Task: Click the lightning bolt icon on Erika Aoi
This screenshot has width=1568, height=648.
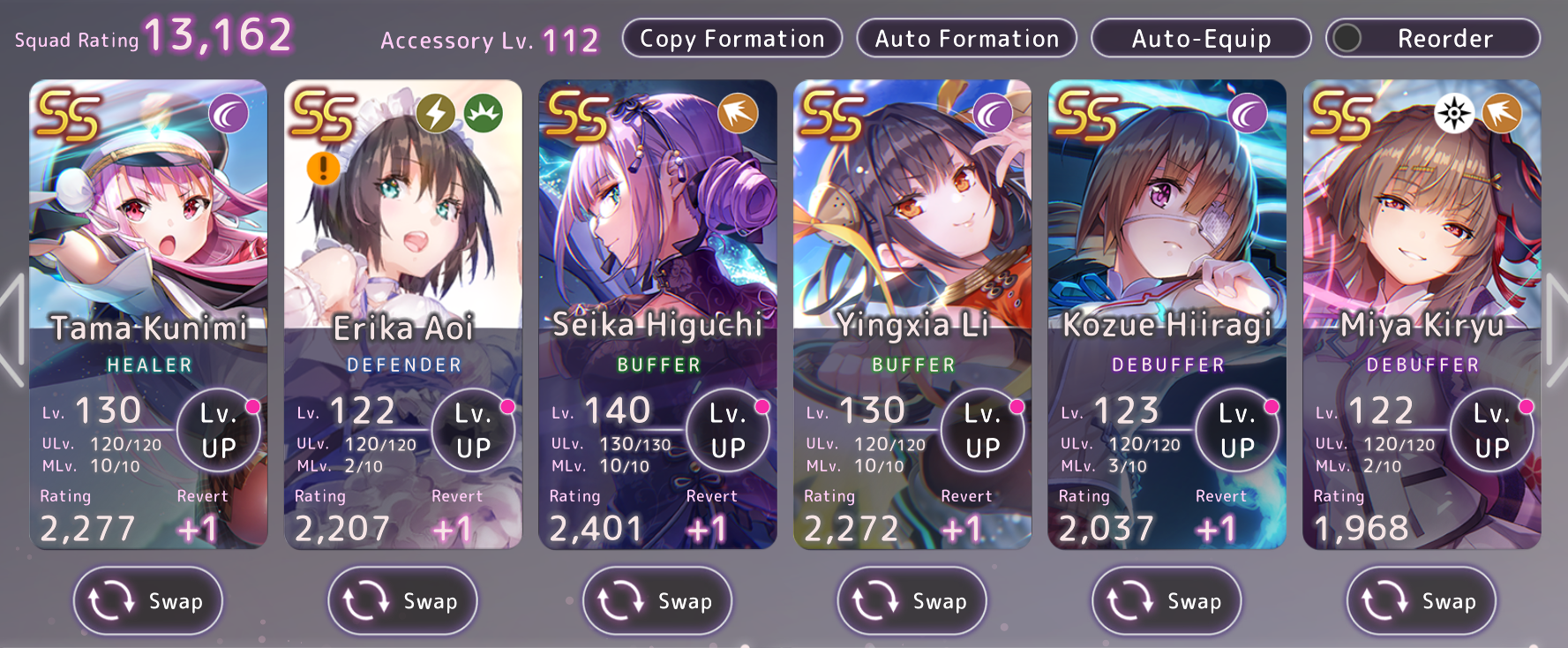Action: [x=436, y=114]
